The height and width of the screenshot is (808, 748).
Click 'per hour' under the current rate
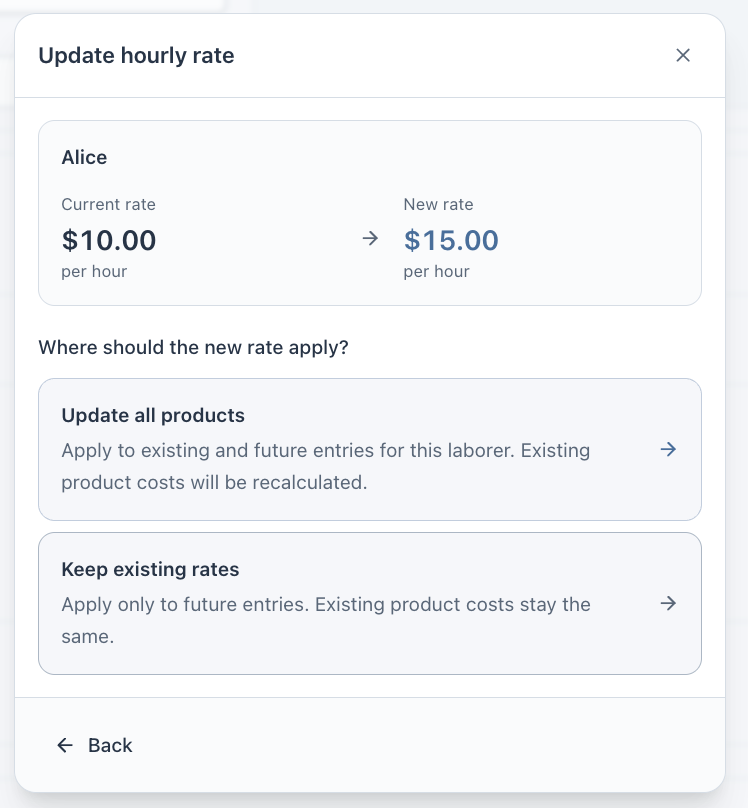click(94, 272)
